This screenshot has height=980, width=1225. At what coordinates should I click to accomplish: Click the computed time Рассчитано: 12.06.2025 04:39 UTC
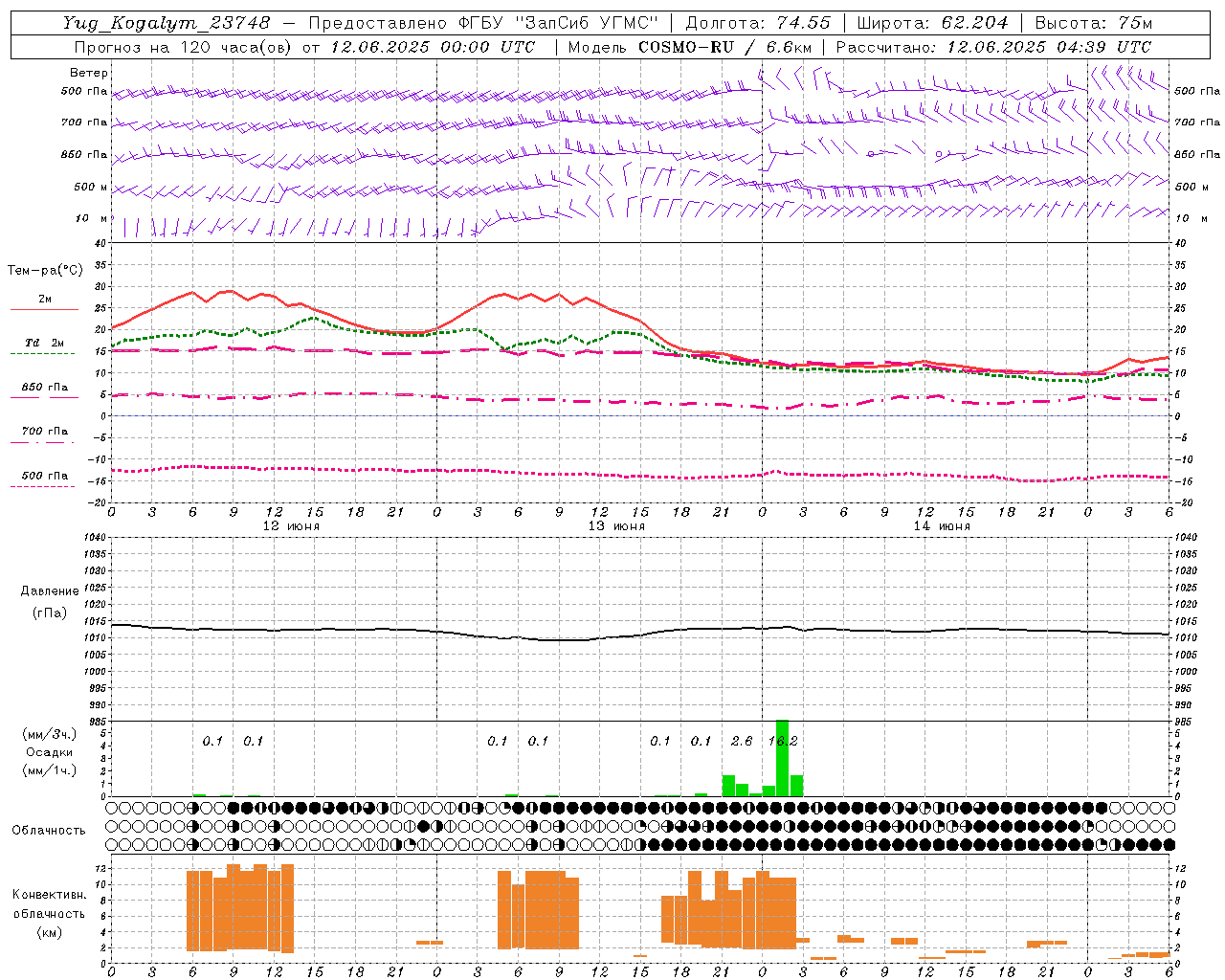[x=993, y=47]
